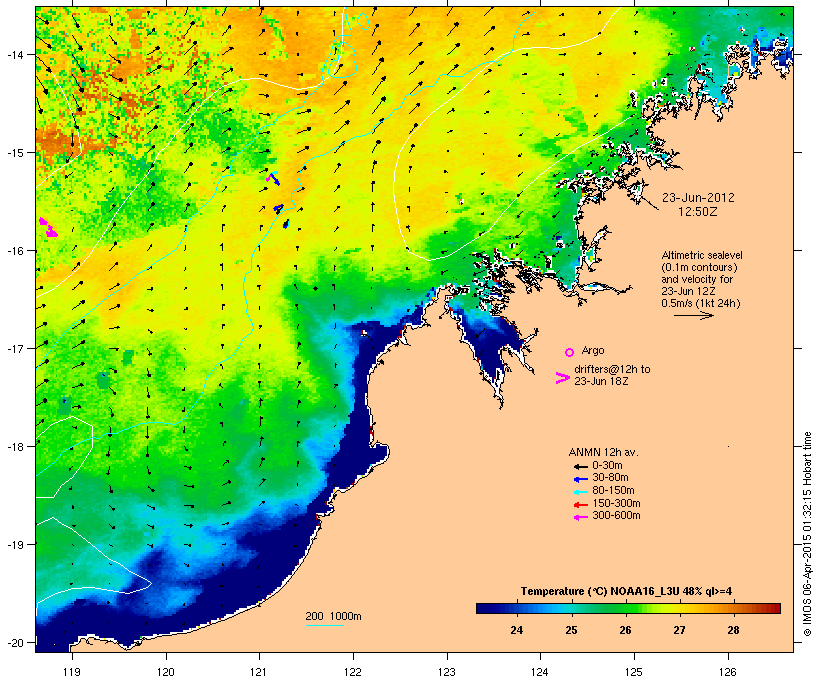
Task: Click the longitude axis label 122
Action: point(353,672)
